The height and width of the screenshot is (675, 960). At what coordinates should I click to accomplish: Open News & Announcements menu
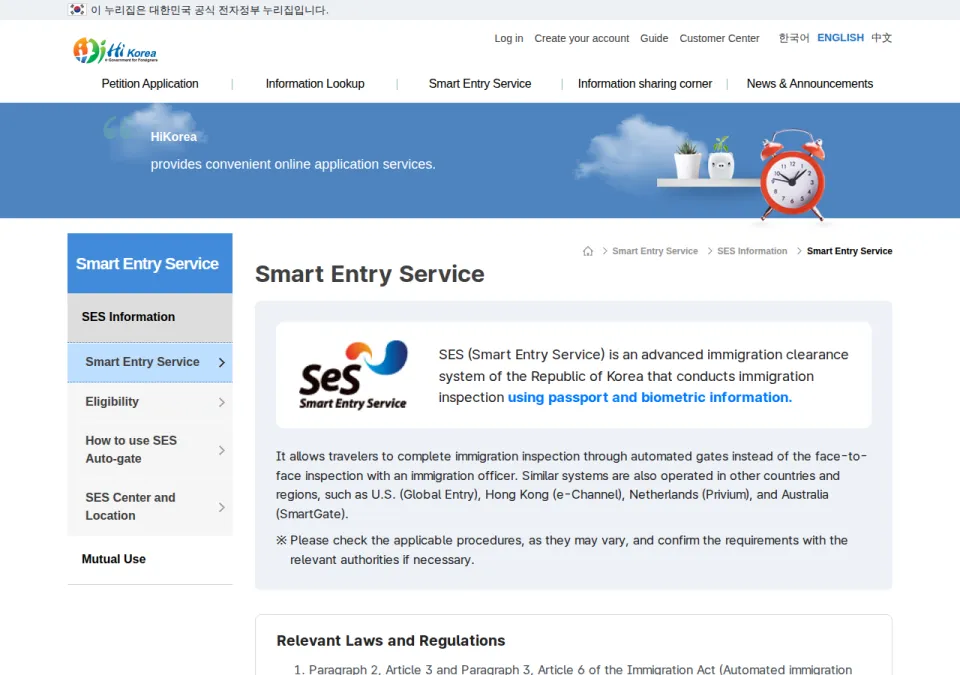click(809, 83)
